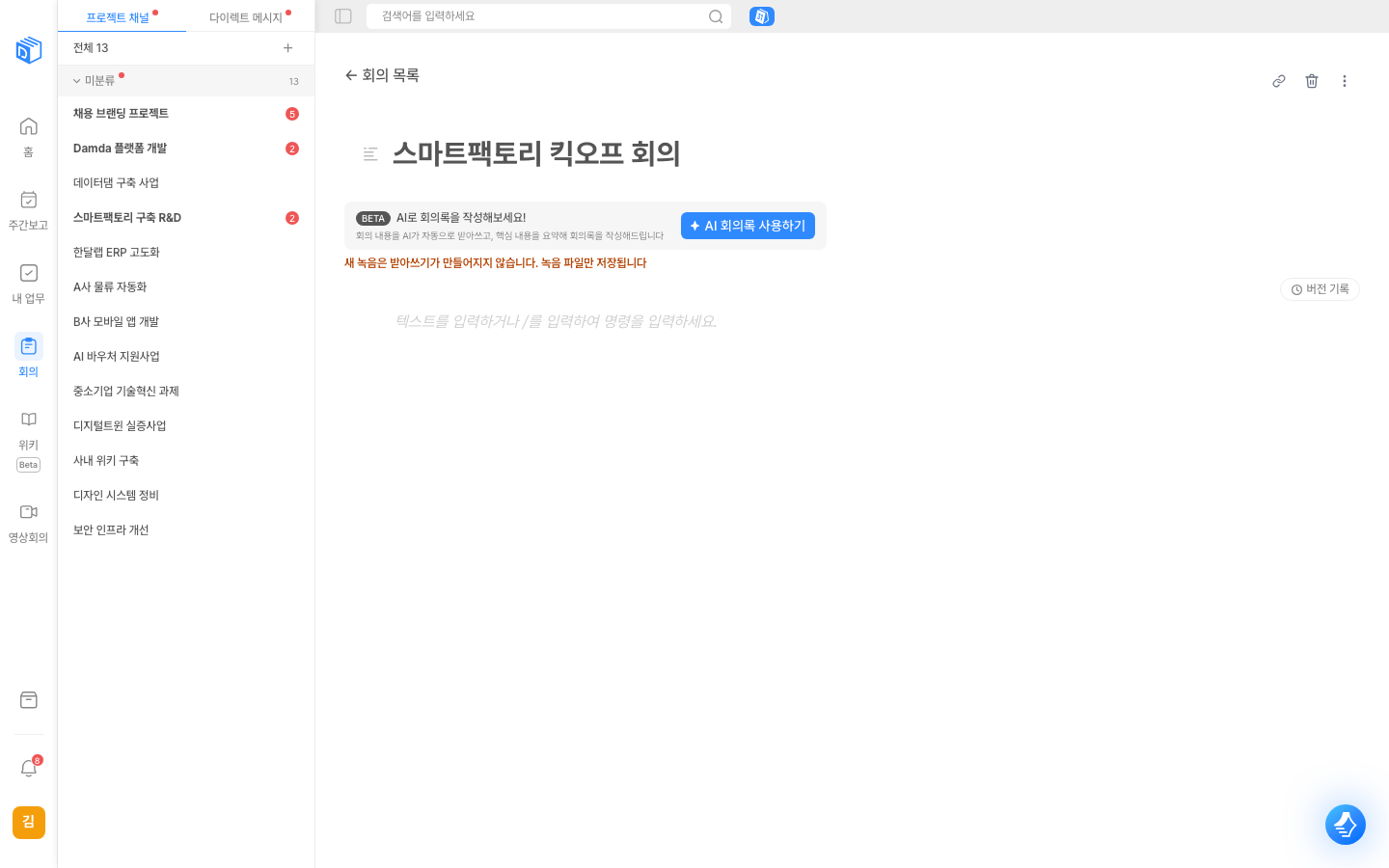This screenshot has height=868, width=1389.
Task: Open the 보안 인프라 개선 channel
Action: pos(186,530)
